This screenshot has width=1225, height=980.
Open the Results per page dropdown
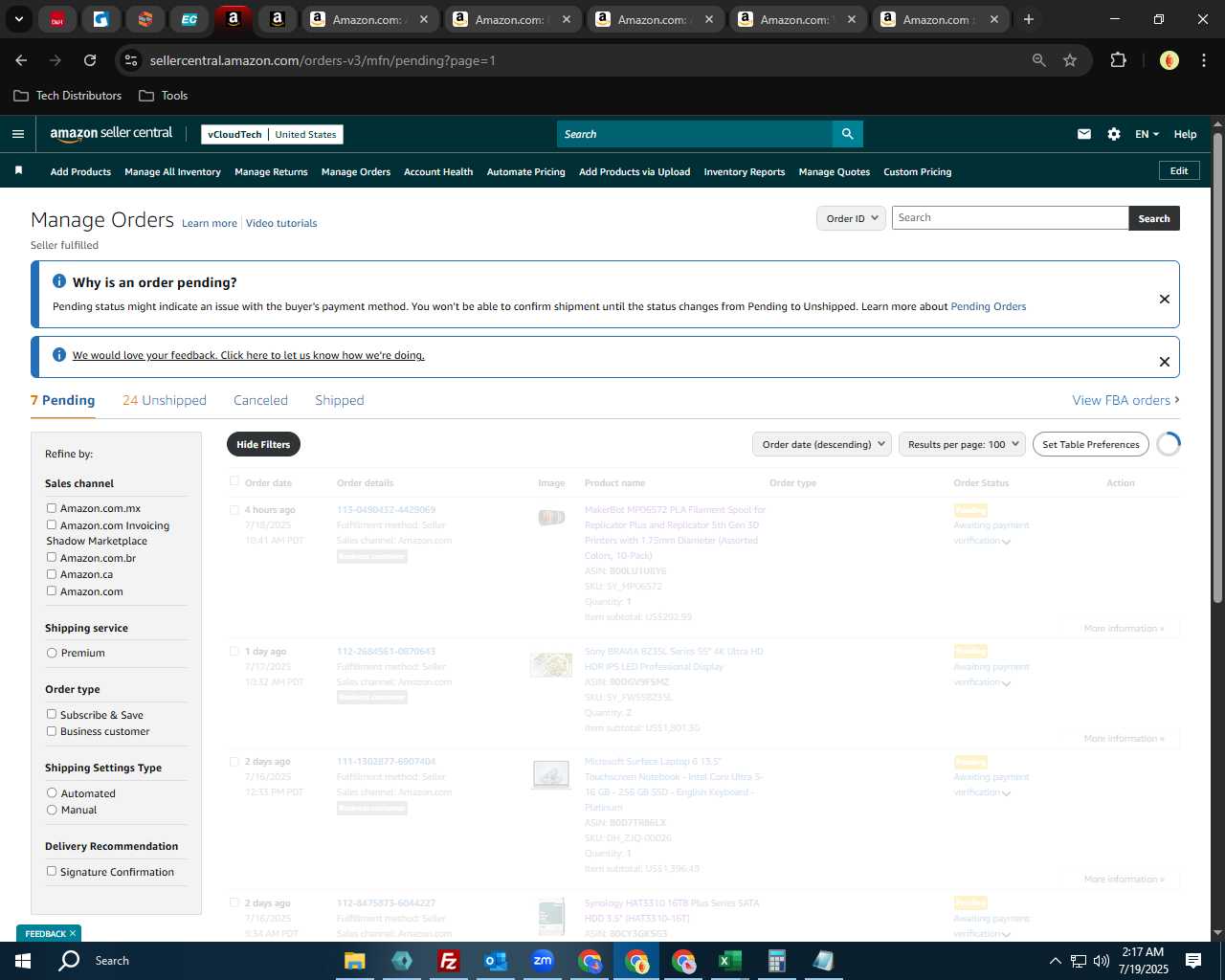coord(962,444)
